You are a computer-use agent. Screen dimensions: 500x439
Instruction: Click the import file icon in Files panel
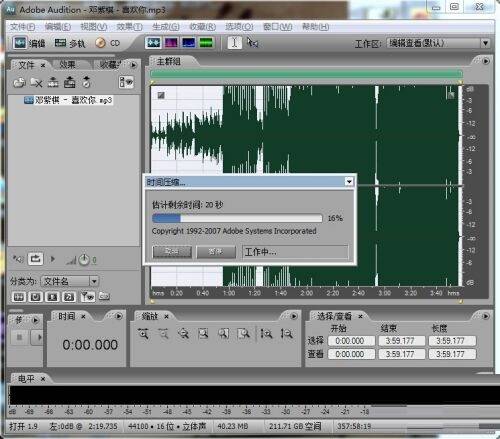(19, 82)
